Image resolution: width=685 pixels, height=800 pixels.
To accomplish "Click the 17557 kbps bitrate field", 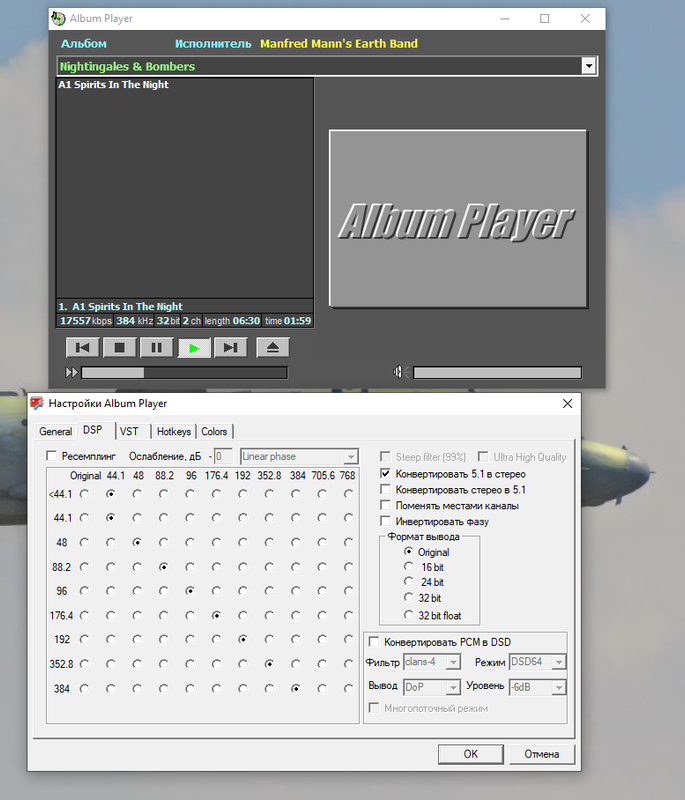I will 85,321.
